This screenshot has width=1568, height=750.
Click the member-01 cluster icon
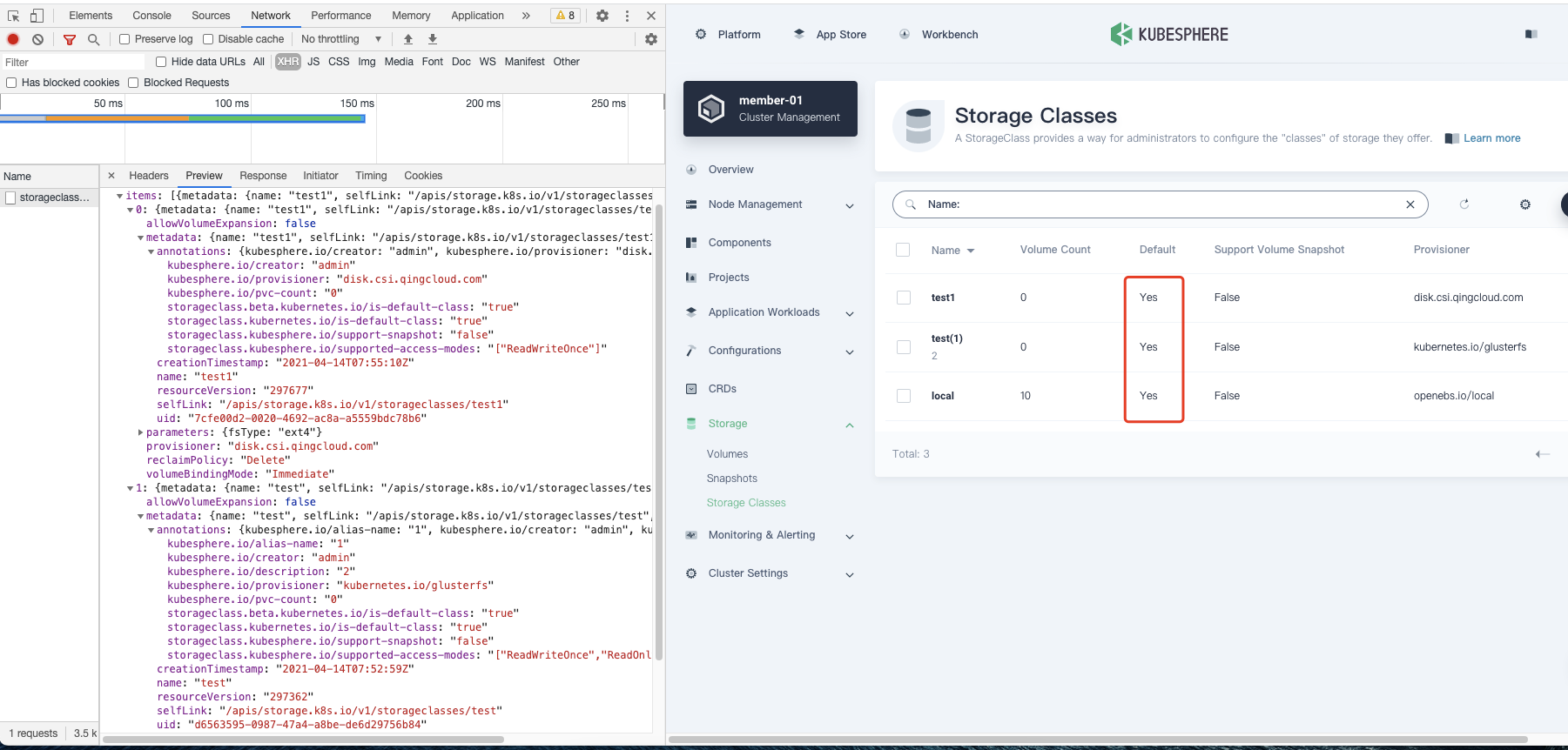tap(711, 109)
